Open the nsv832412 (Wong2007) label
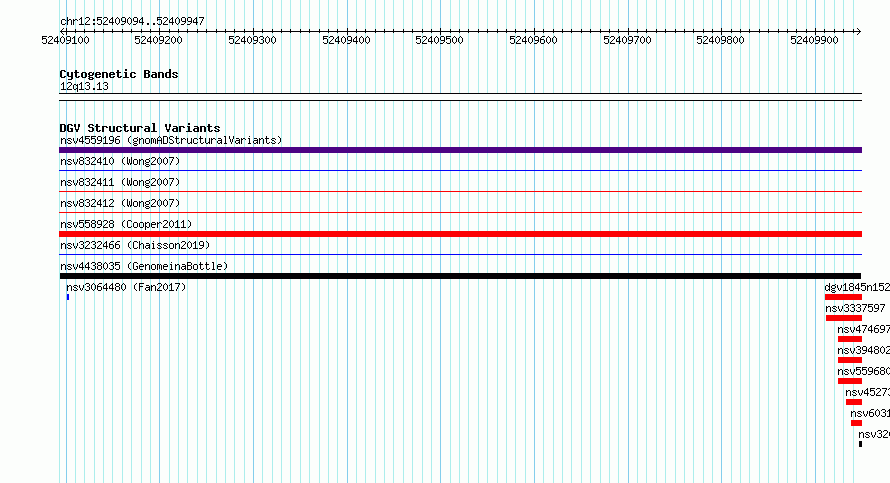The image size is (890, 483). (x=120, y=203)
